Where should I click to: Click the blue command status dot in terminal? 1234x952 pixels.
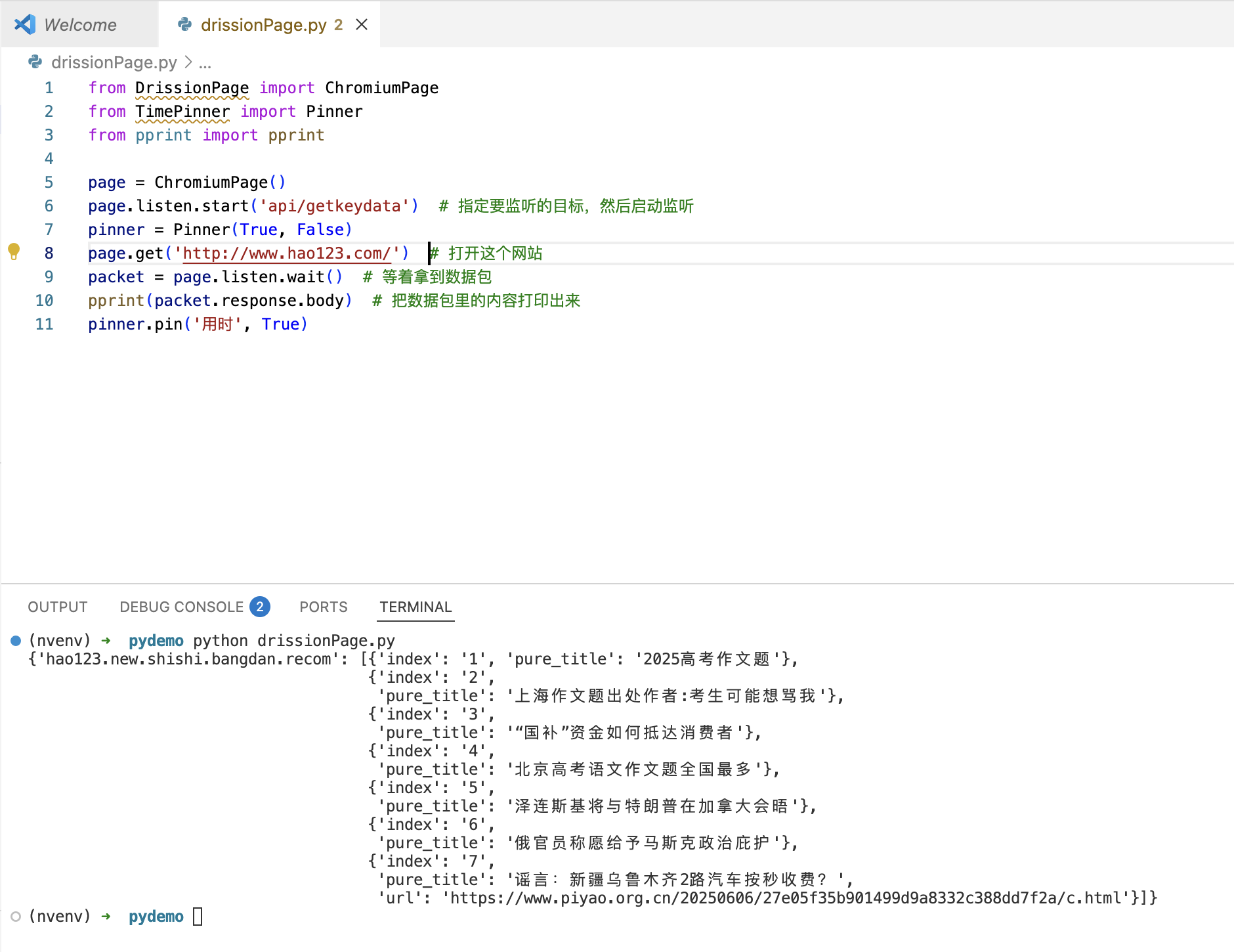coord(16,640)
